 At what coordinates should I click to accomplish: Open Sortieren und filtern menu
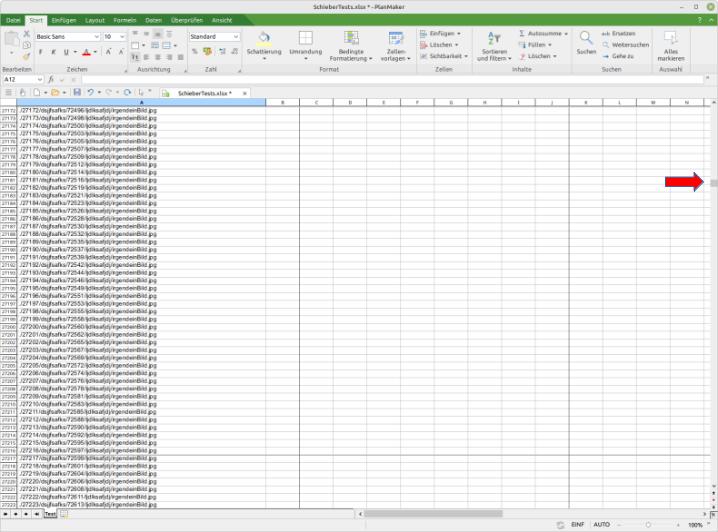[x=494, y=46]
